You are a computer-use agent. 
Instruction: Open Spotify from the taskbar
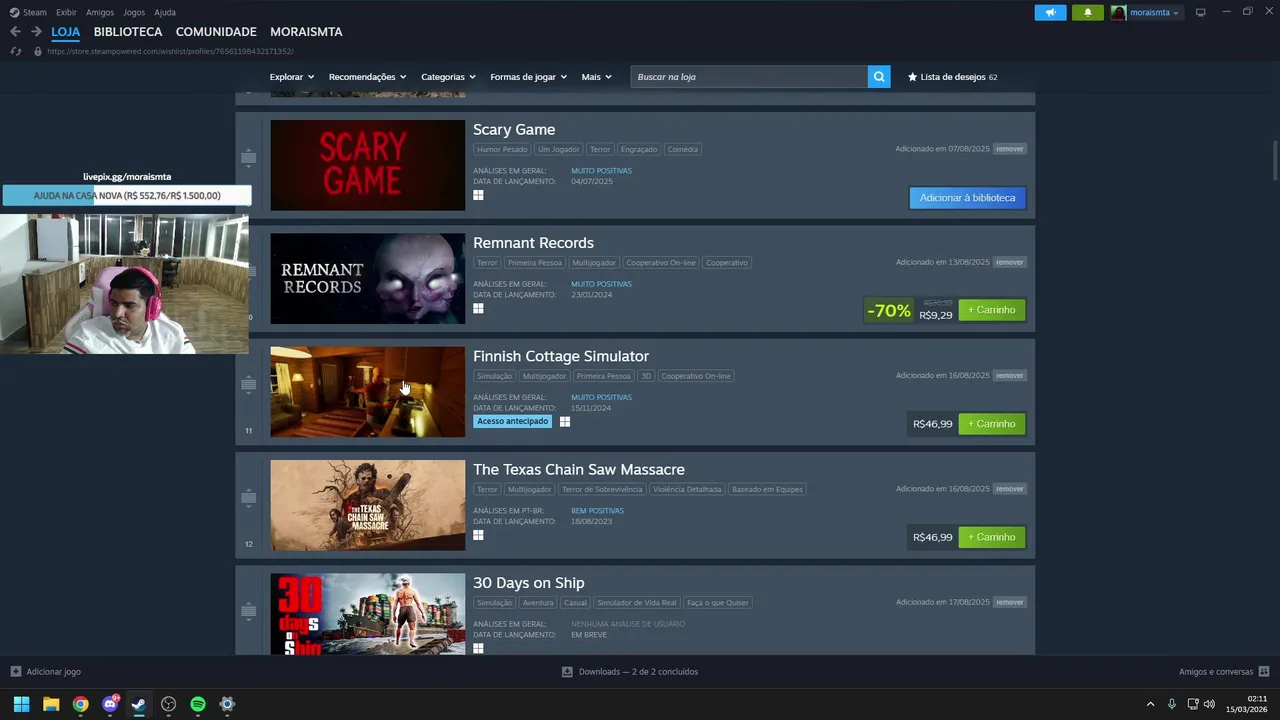click(198, 704)
